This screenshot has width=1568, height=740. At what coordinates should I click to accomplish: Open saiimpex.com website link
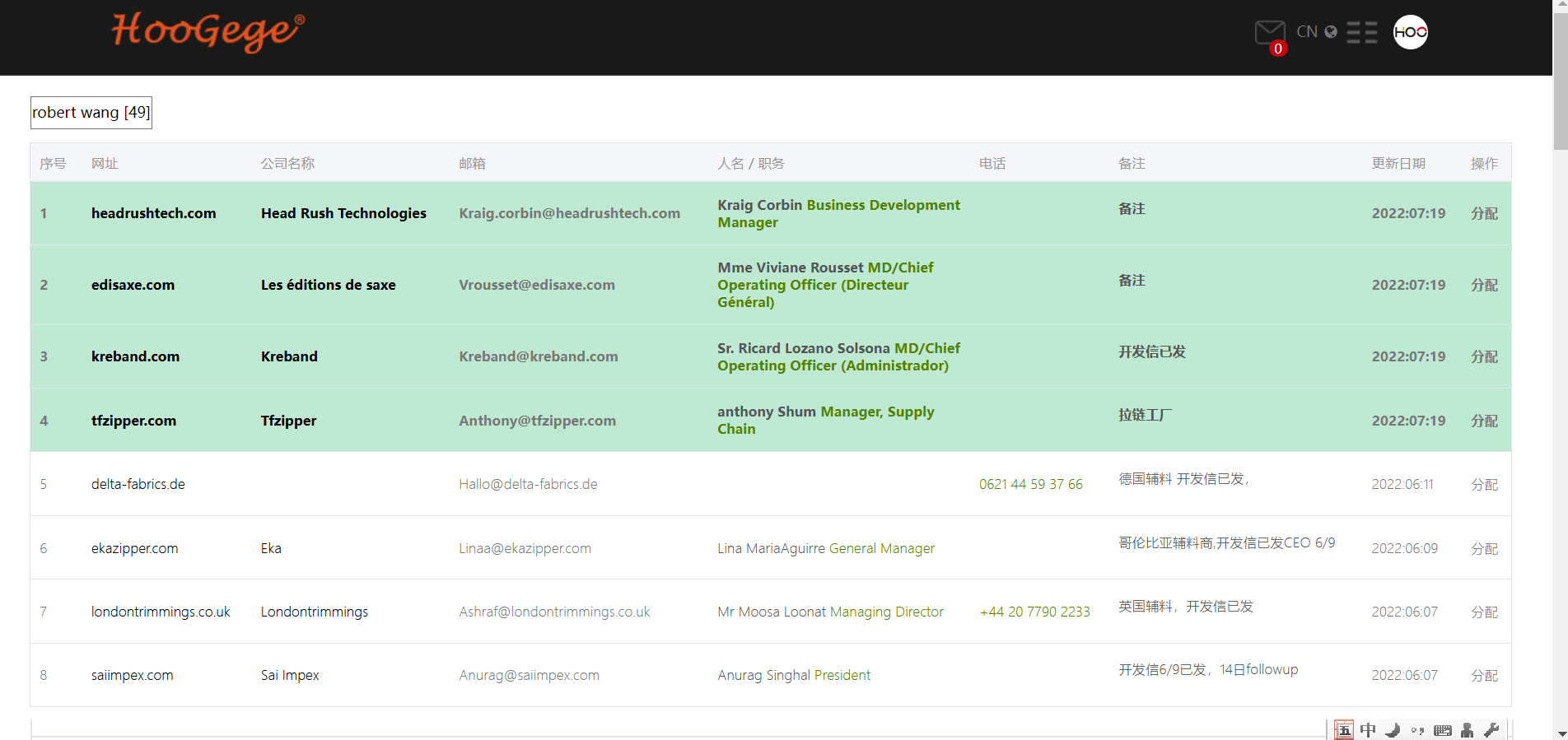tap(132, 675)
